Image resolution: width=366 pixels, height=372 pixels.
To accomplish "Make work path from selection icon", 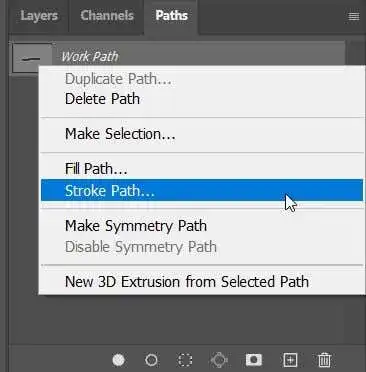I will (219, 360).
